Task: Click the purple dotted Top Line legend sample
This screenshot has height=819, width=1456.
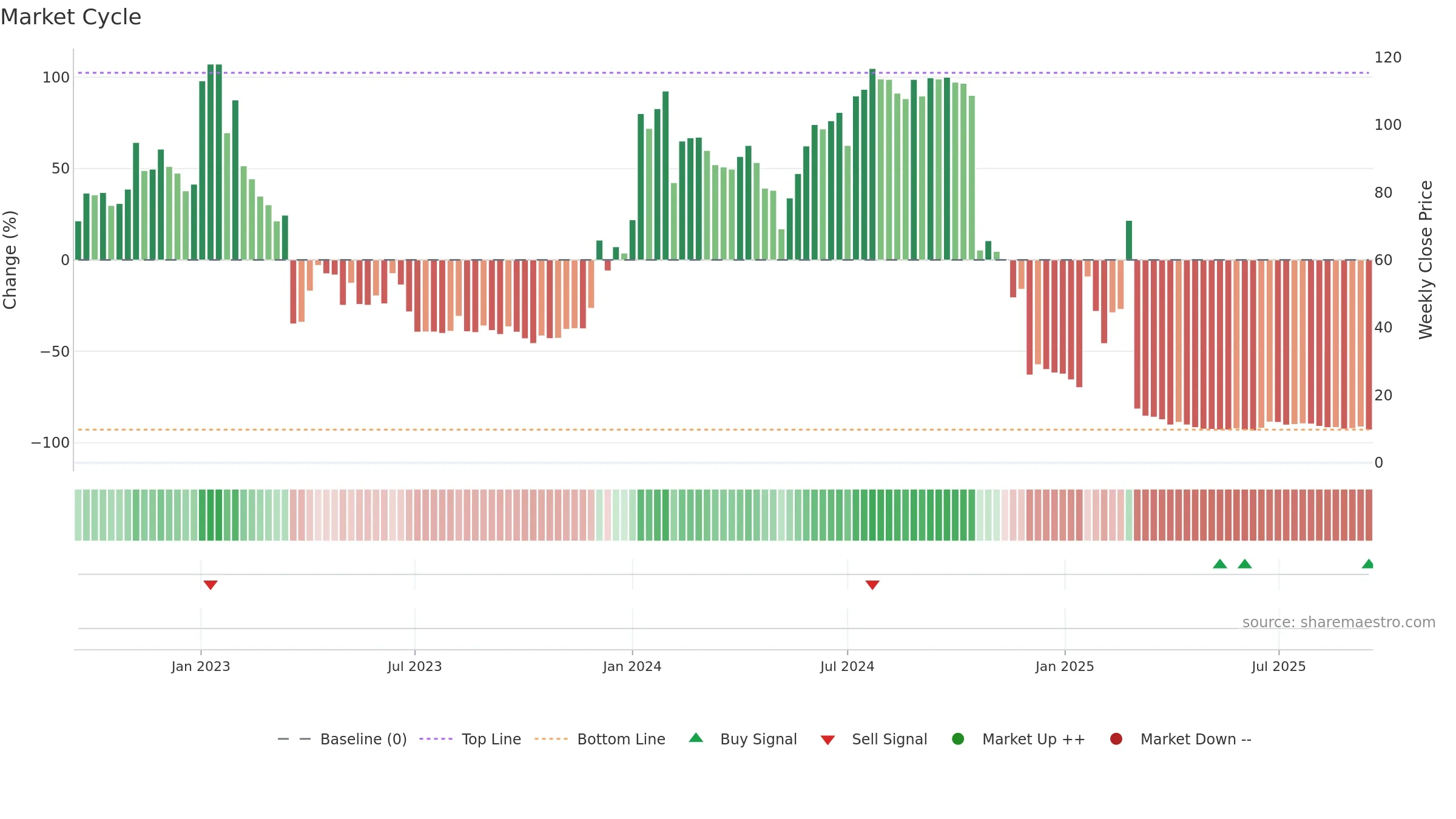Action: click(436, 739)
